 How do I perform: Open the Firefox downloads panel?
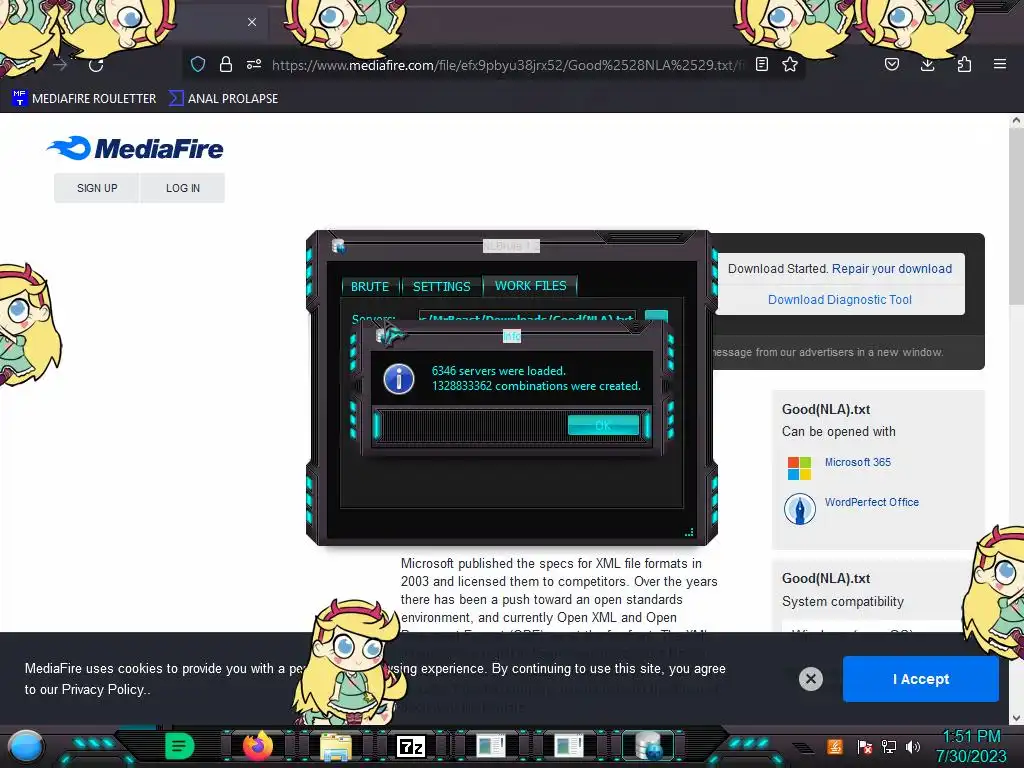click(x=927, y=64)
